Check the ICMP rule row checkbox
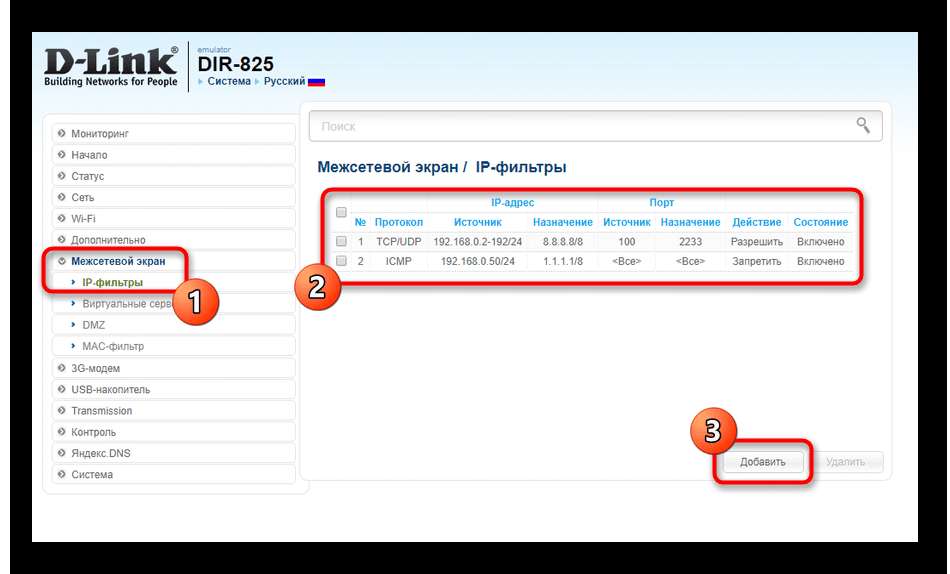 coord(341,261)
